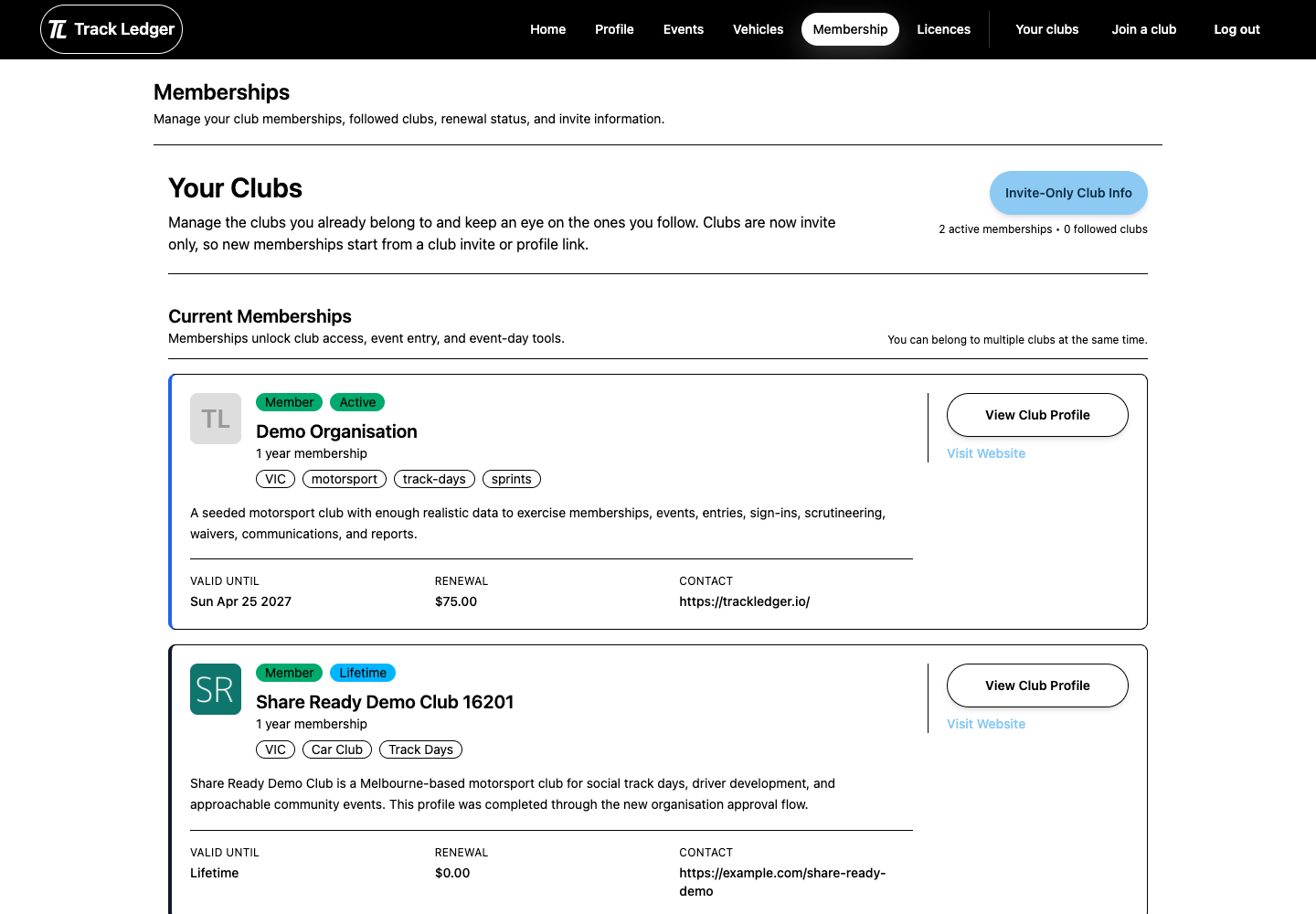Viewport: 1316px width, 914px height.
Task: Open the Events nav item
Action: 684,29
